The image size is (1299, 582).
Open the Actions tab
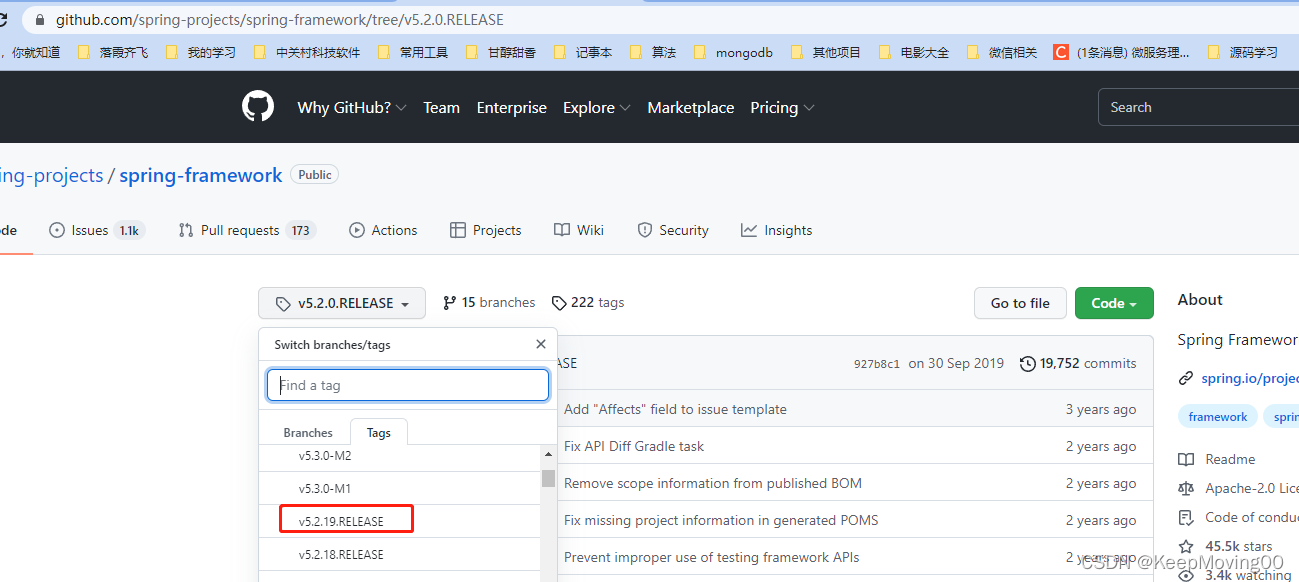[383, 230]
